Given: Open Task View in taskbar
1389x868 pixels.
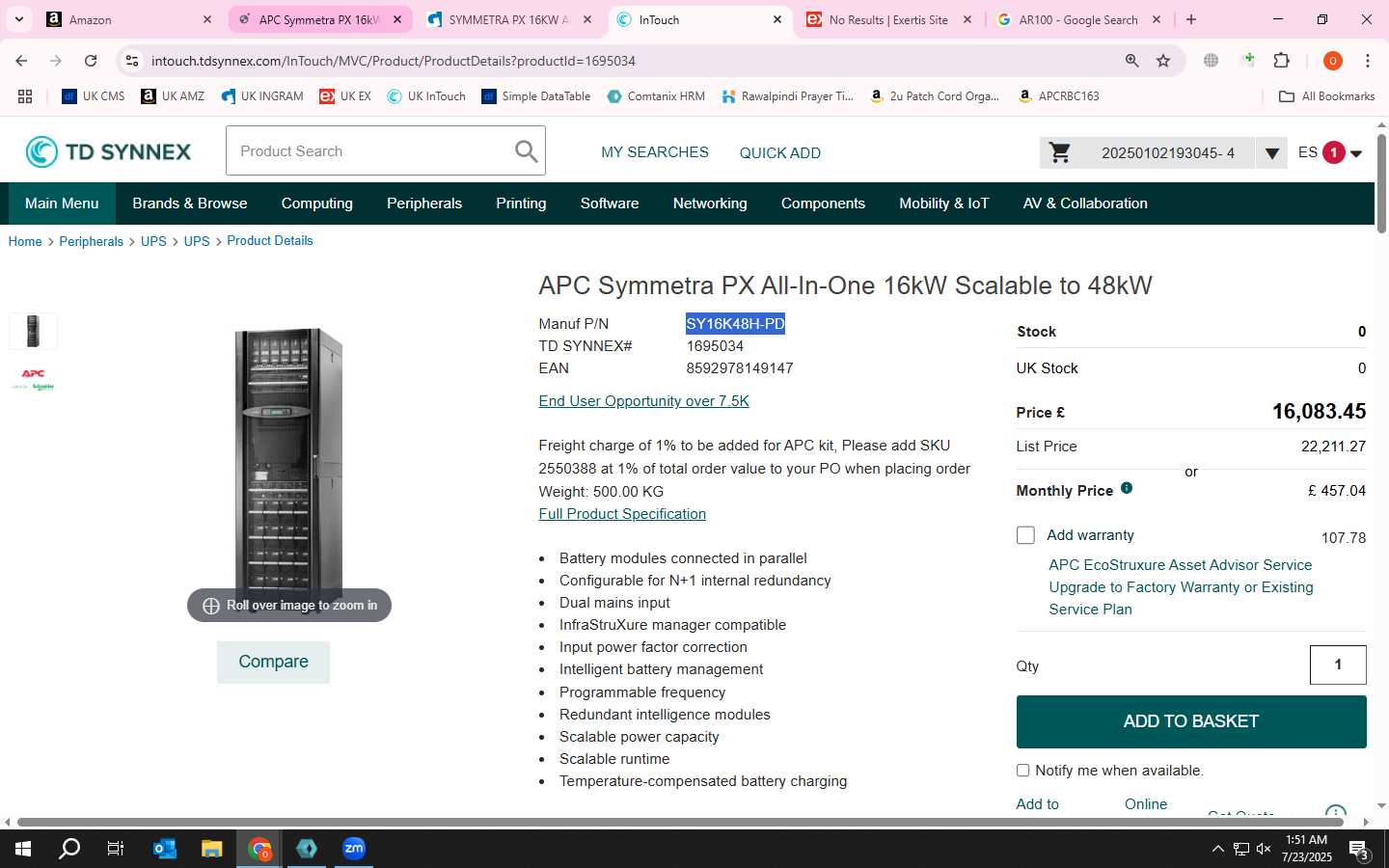Looking at the screenshot, I should click(x=115, y=849).
